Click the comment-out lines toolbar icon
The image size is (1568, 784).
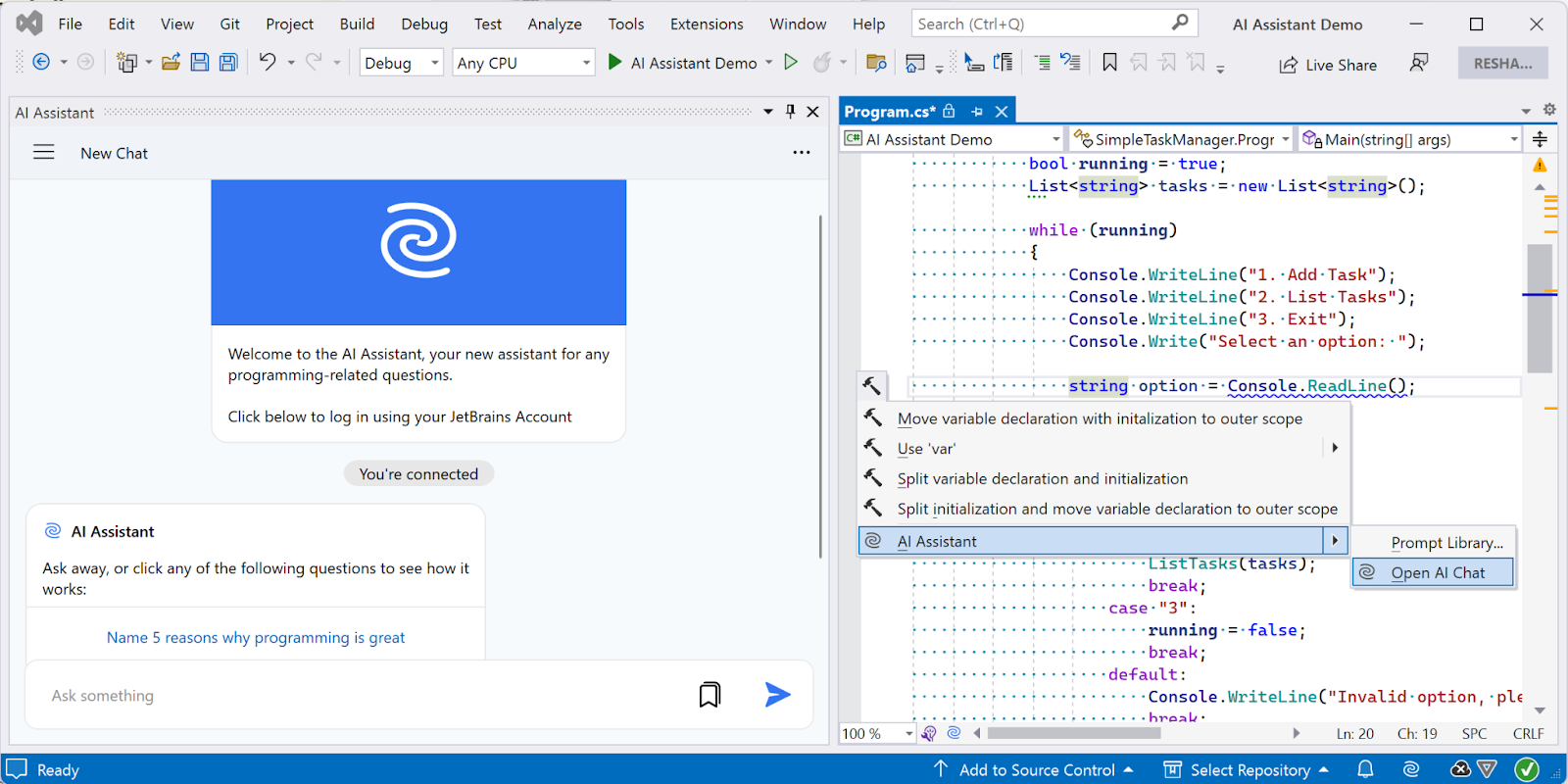pyautogui.click(x=1042, y=63)
